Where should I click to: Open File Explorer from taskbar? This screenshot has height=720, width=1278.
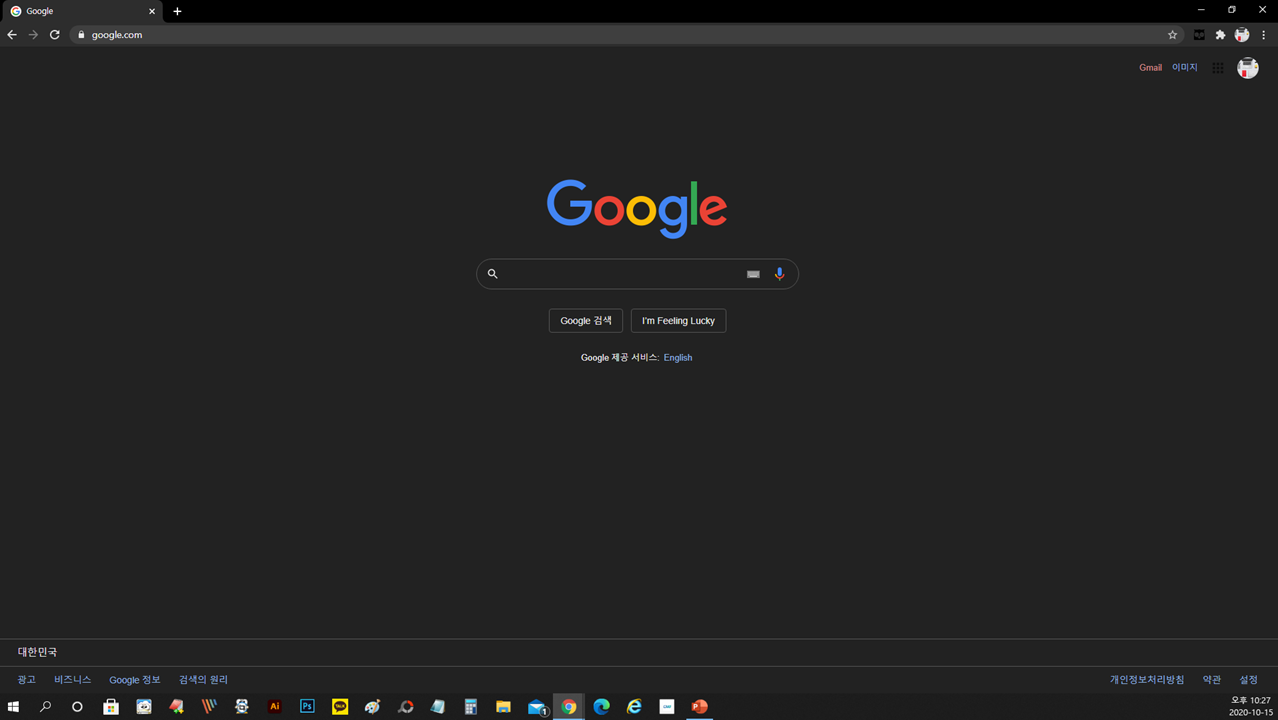503,707
